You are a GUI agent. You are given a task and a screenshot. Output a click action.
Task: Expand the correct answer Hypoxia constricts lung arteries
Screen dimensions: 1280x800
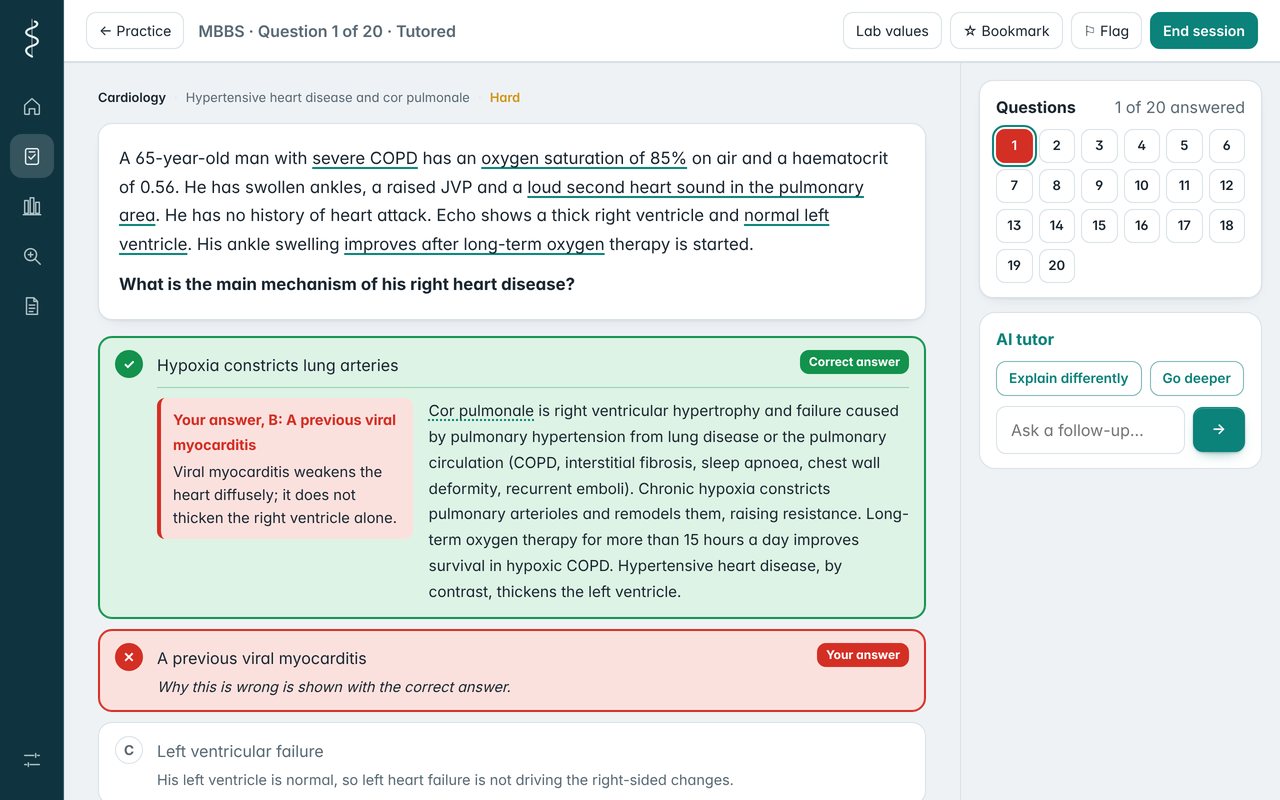(512, 365)
